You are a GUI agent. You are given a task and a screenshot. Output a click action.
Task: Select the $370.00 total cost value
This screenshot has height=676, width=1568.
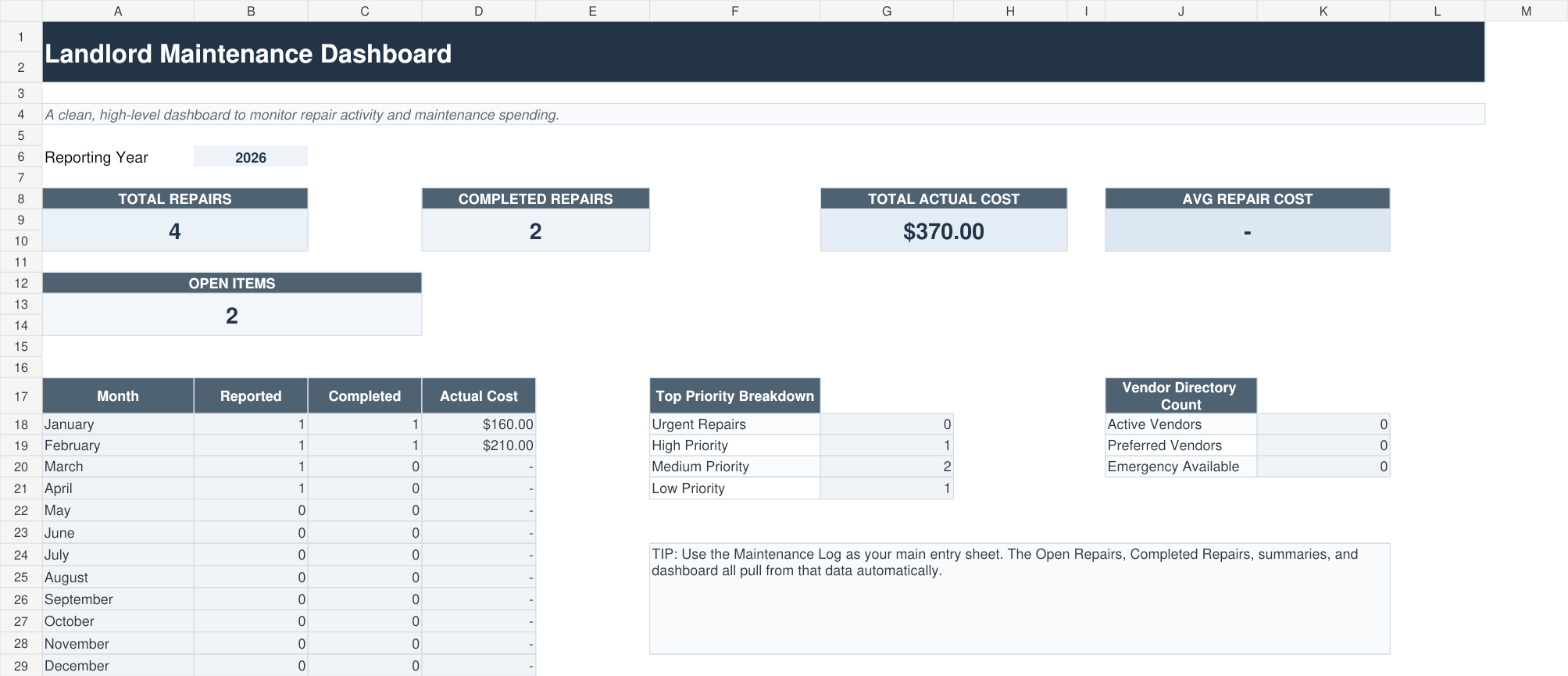[x=944, y=231]
